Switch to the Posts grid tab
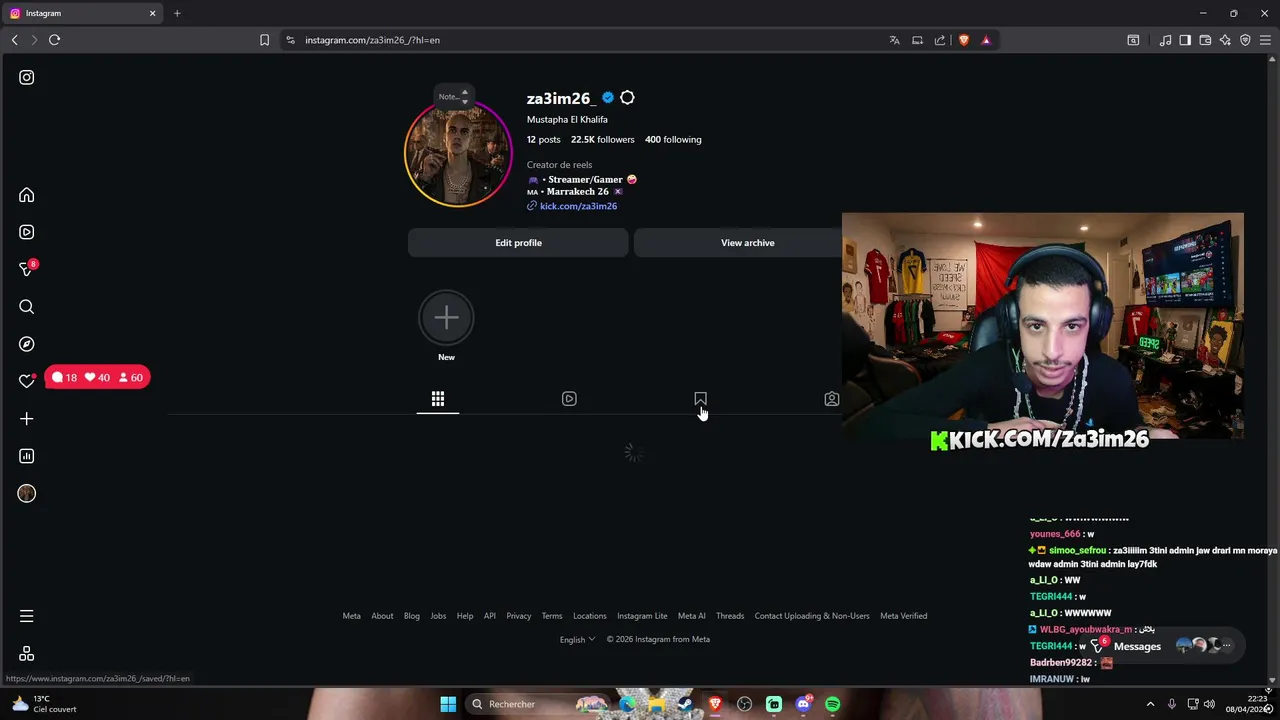 [x=438, y=399]
